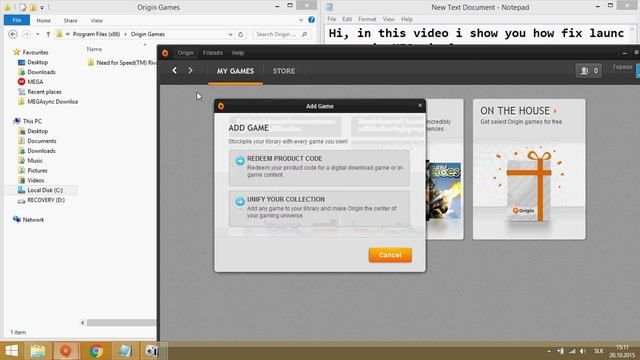Open the Notepad File menu

[331, 19]
